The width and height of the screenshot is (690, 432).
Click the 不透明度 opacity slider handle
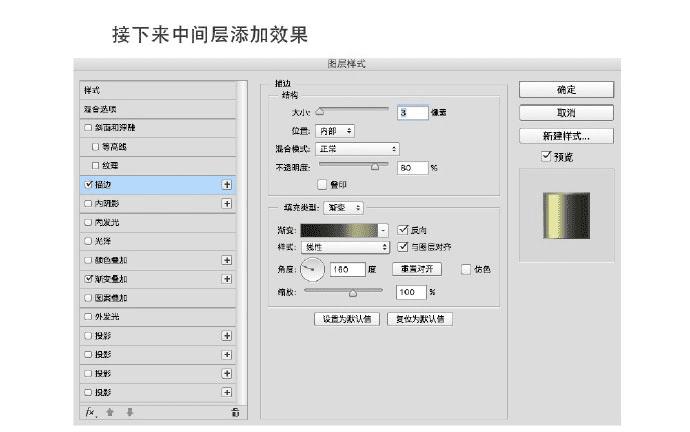click(375, 167)
